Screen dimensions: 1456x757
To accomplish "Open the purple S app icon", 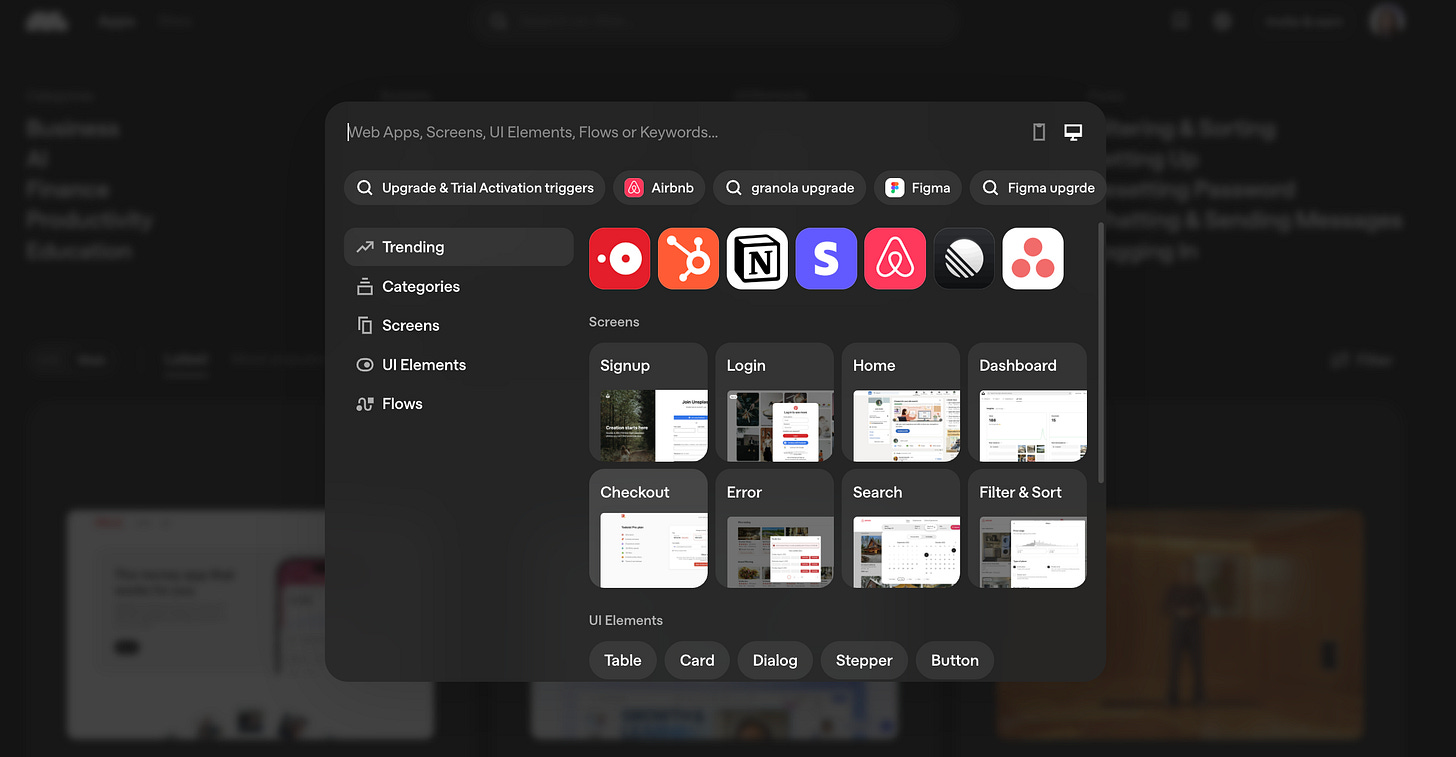I will [826, 258].
